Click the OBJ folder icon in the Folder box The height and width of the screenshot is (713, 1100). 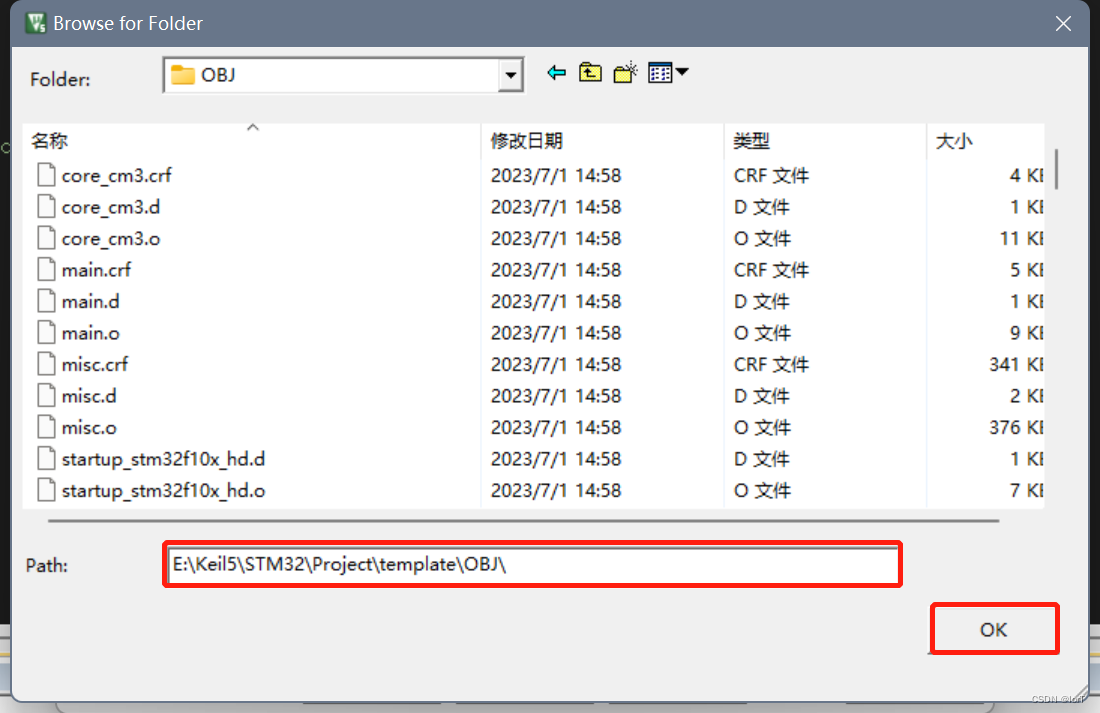(x=185, y=72)
